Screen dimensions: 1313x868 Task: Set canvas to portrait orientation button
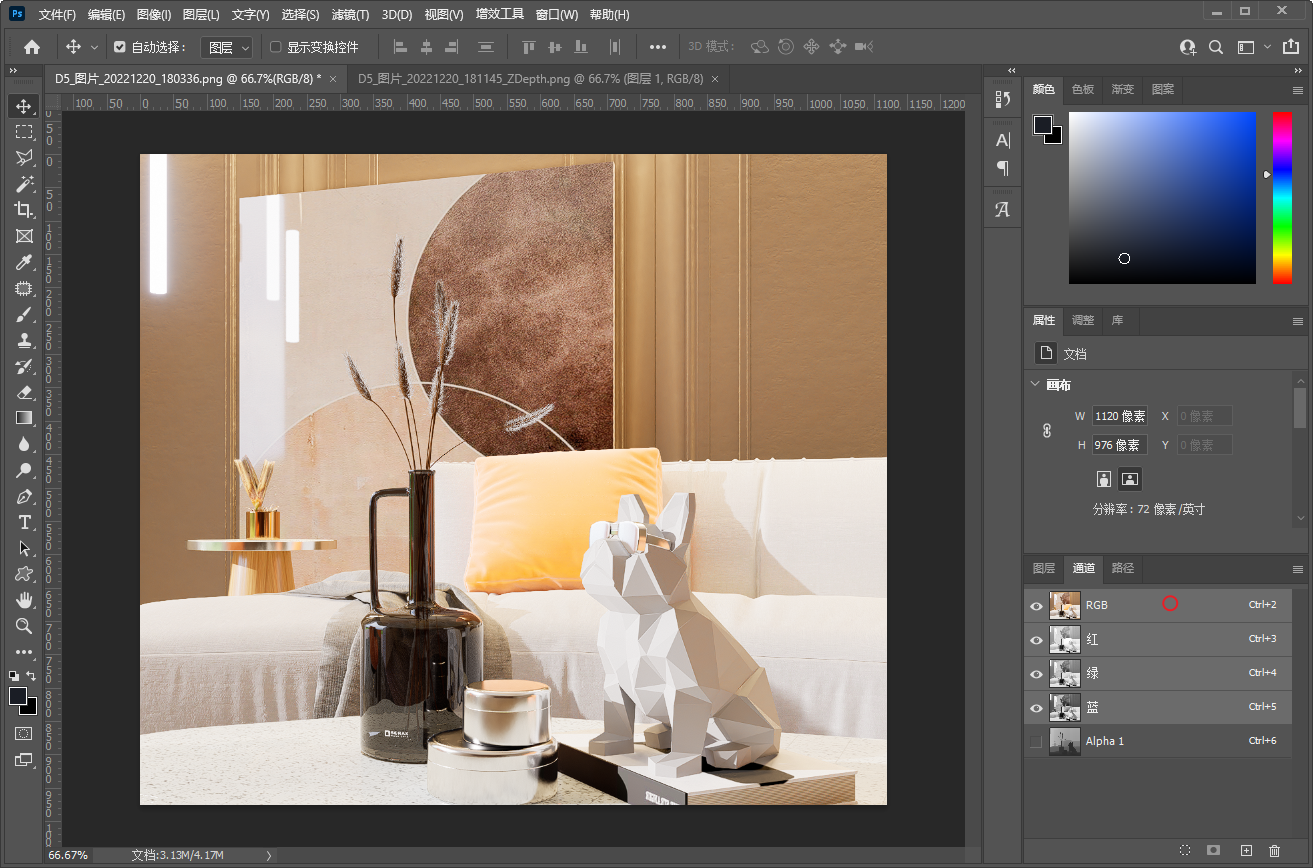click(x=1104, y=478)
